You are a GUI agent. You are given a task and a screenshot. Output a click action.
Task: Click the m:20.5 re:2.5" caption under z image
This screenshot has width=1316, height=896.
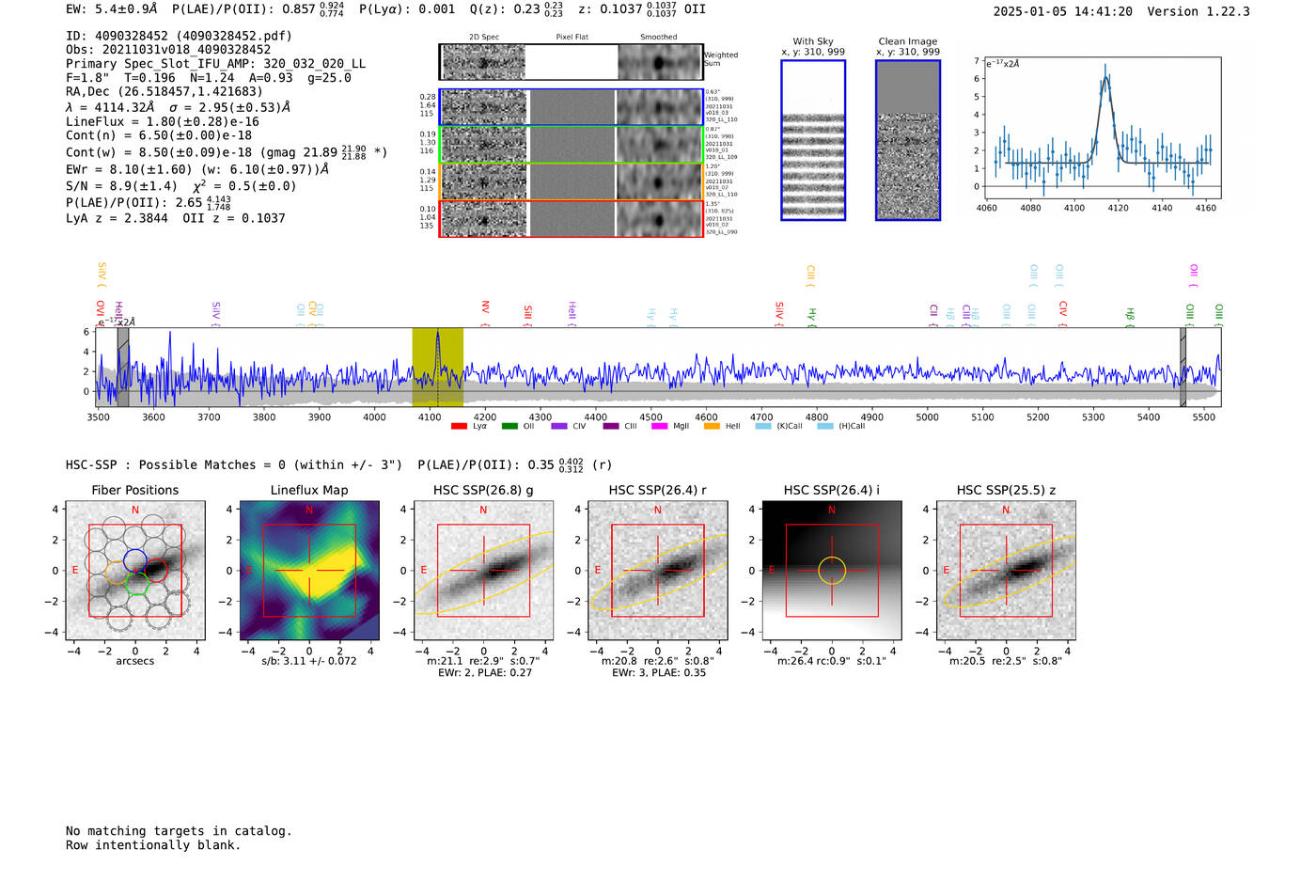click(x=1006, y=661)
